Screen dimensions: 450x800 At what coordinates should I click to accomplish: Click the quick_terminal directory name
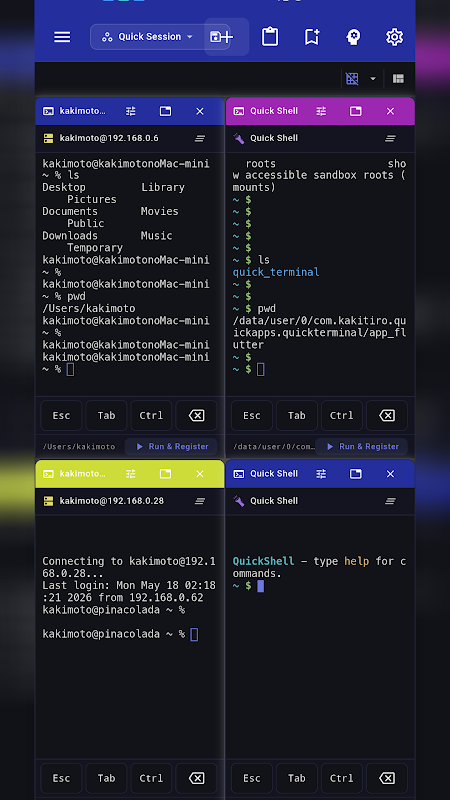(x=276, y=272)
